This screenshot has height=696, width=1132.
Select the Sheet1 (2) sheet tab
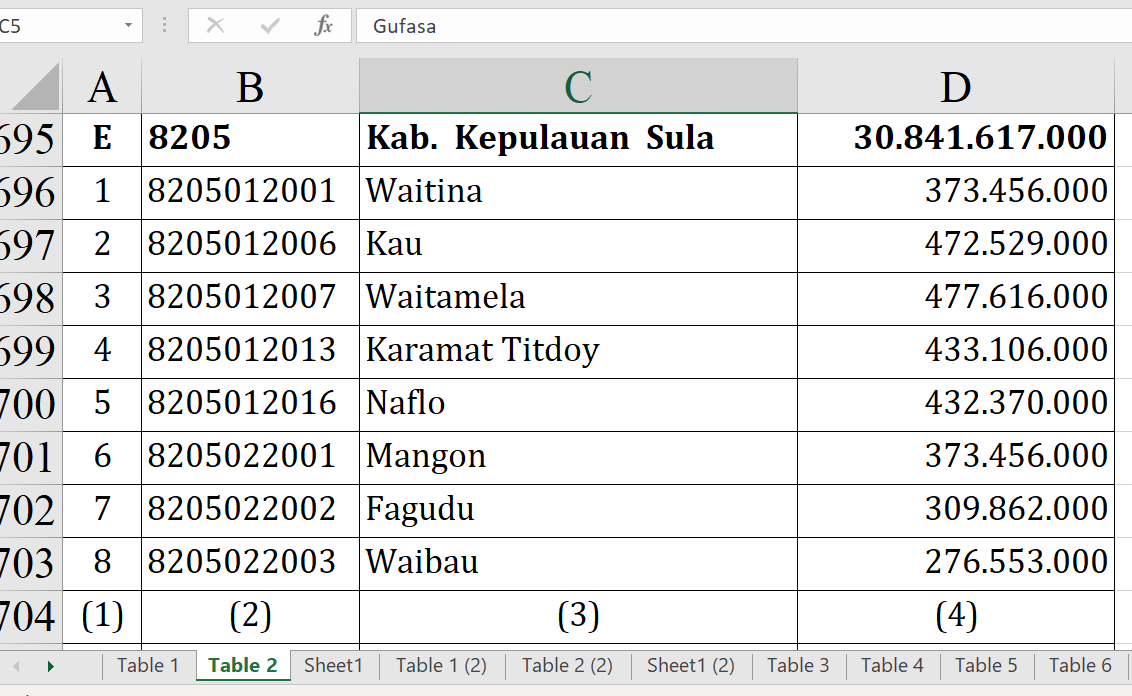[690, 665]
